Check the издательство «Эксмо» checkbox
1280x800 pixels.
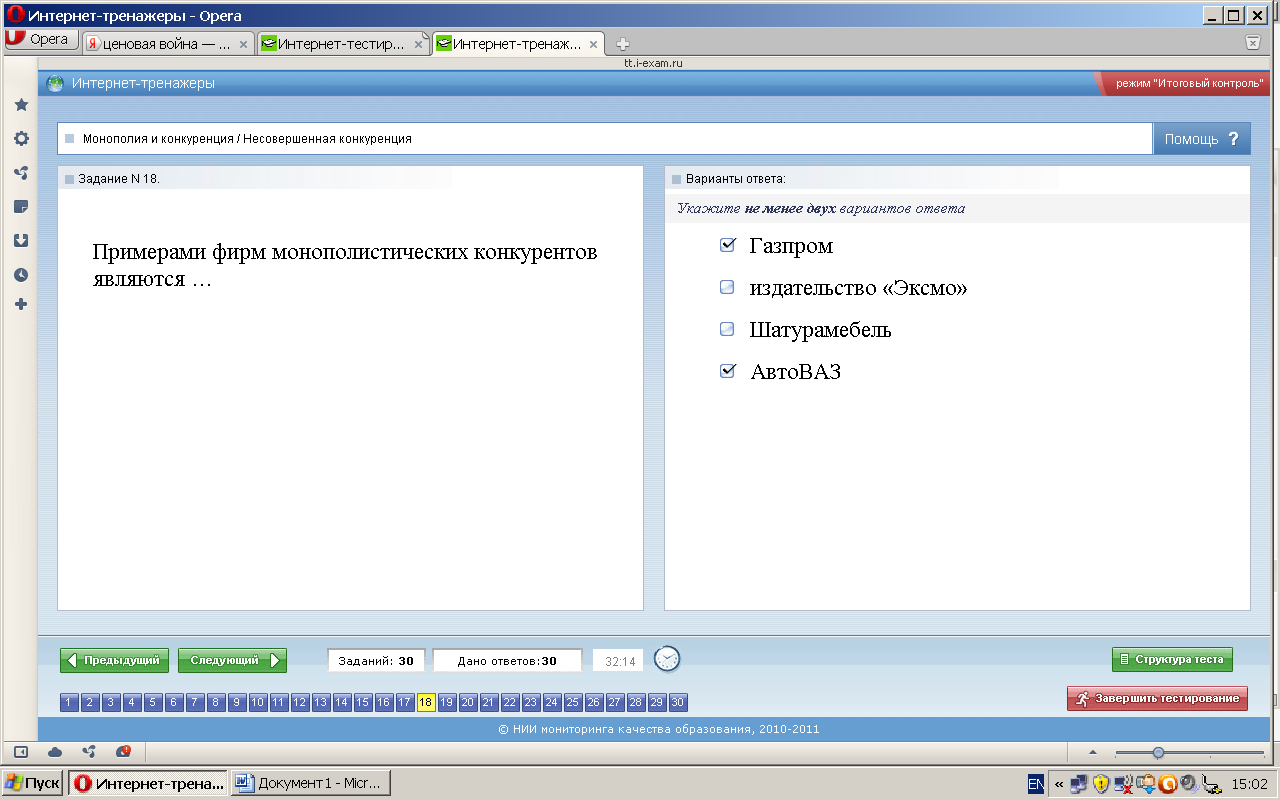point(728,288)
